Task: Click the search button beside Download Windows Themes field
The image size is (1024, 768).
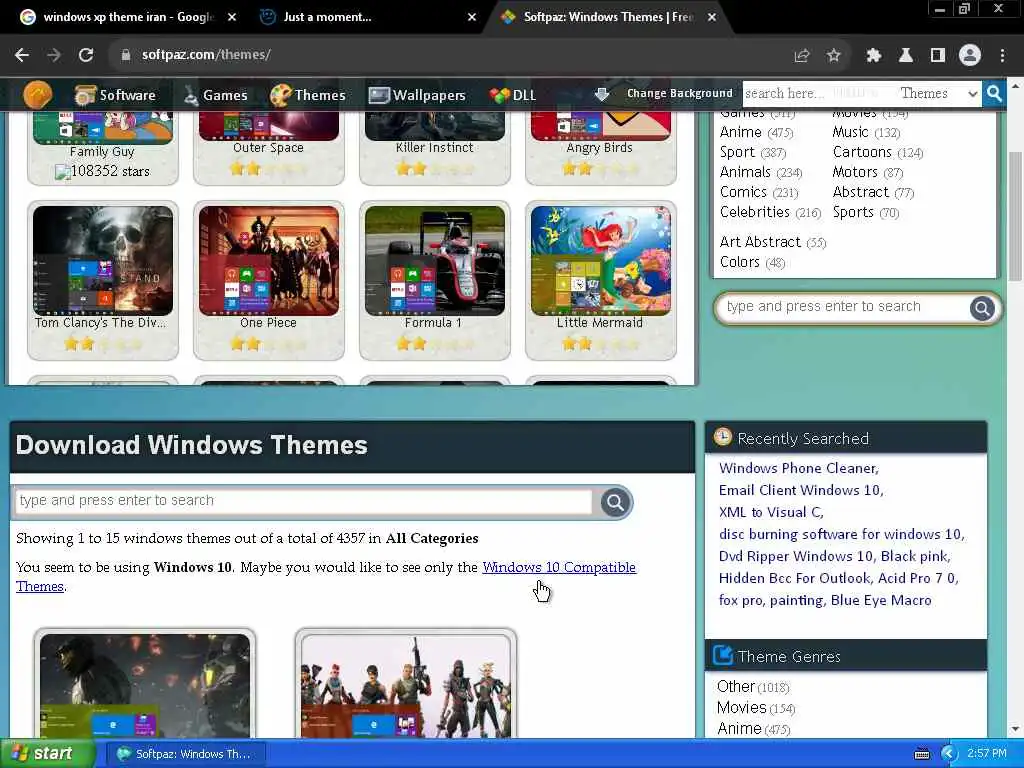Action: 615,502
